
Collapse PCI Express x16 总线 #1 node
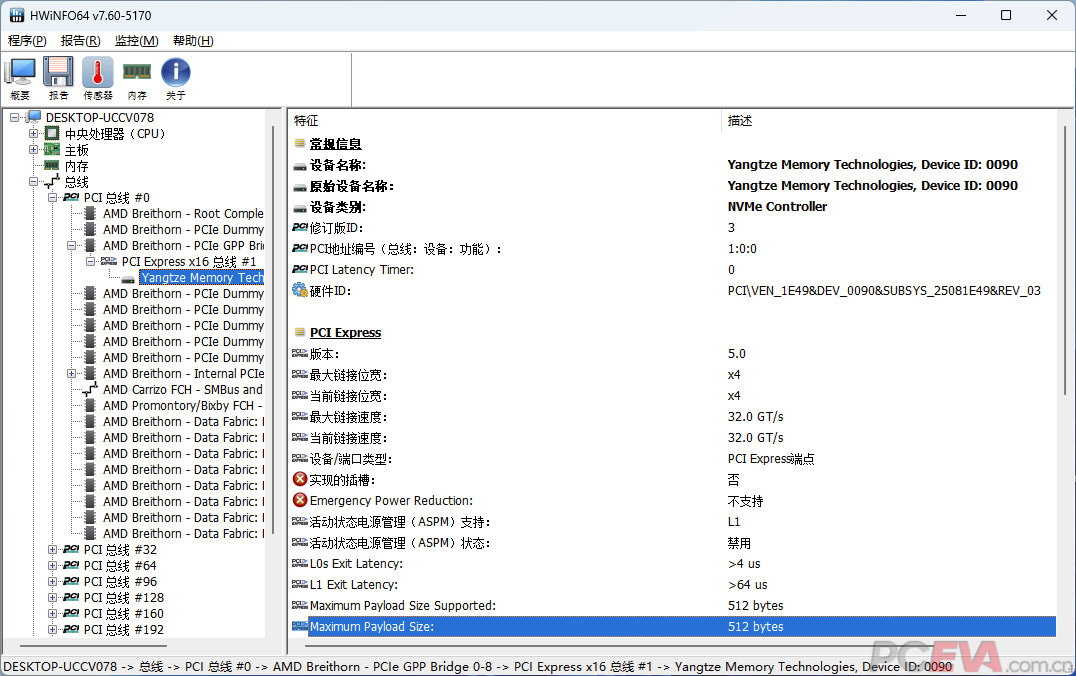90,261
